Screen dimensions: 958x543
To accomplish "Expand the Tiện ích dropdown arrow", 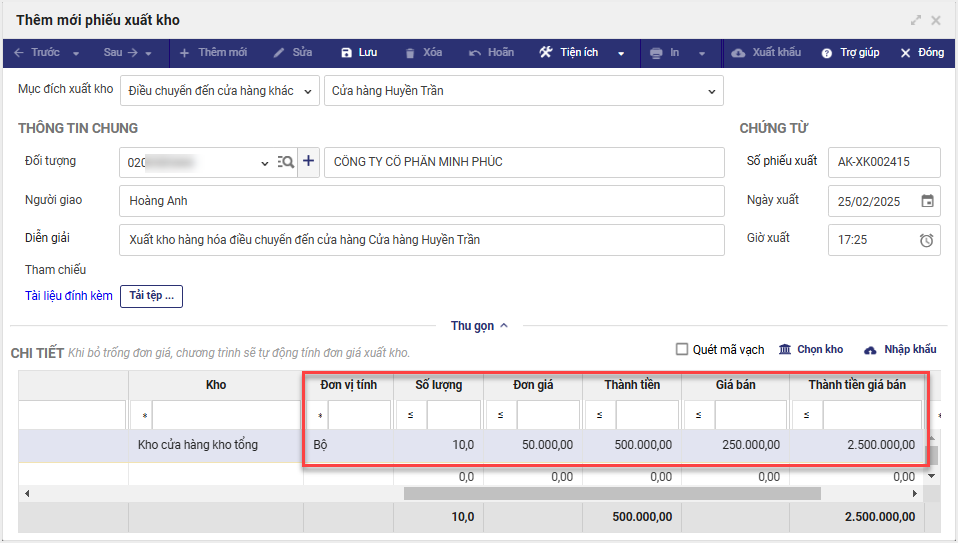I will (x=621, y=53).
